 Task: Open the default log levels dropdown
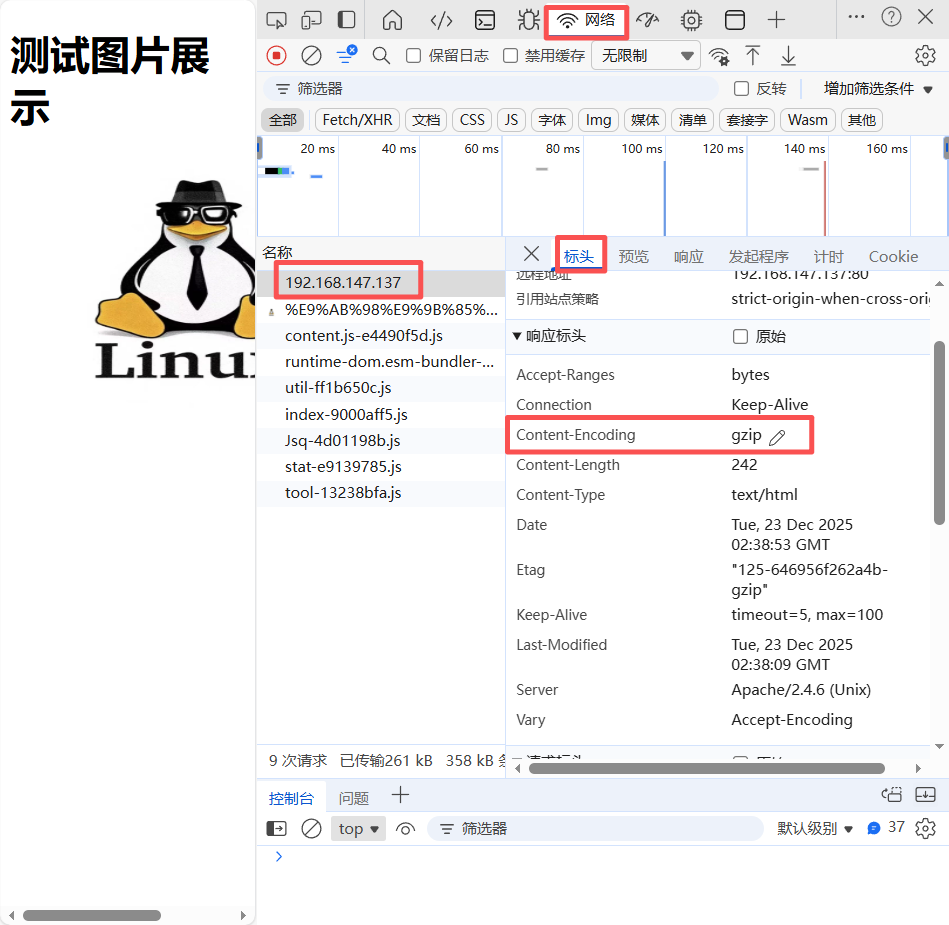click(815, 828)
